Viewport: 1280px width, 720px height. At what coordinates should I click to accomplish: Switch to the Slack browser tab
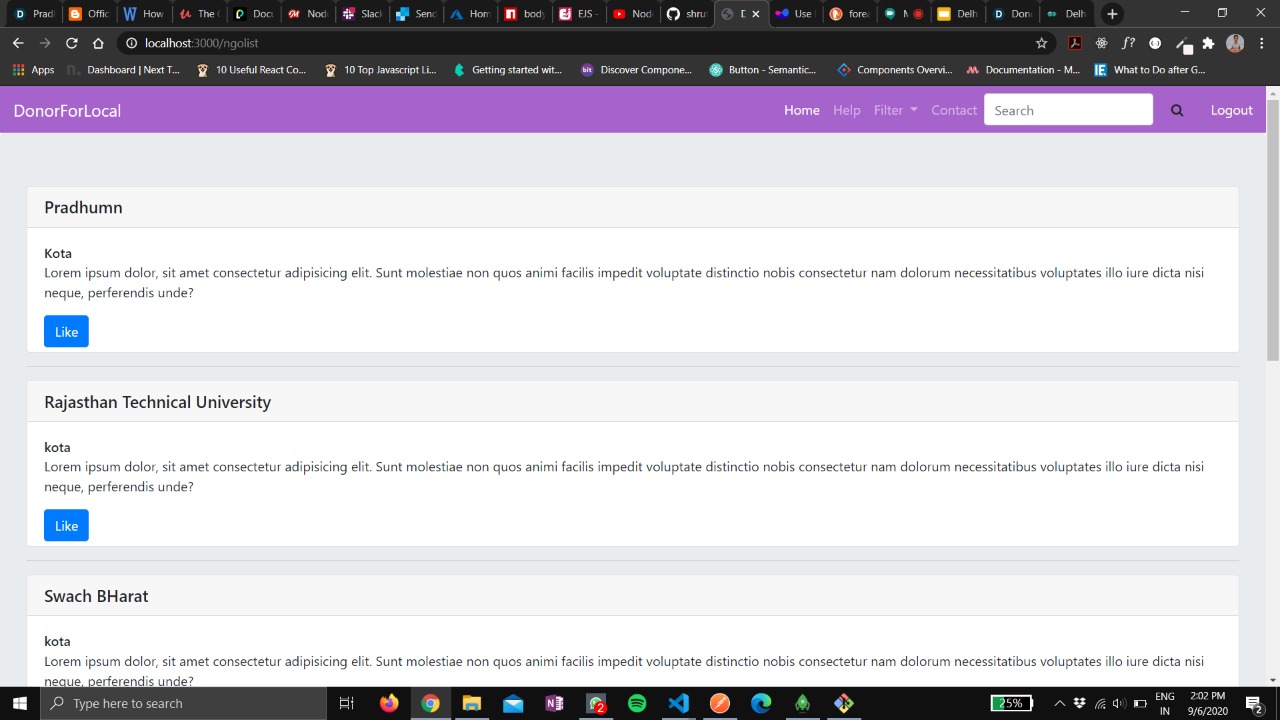coord(361,14)
